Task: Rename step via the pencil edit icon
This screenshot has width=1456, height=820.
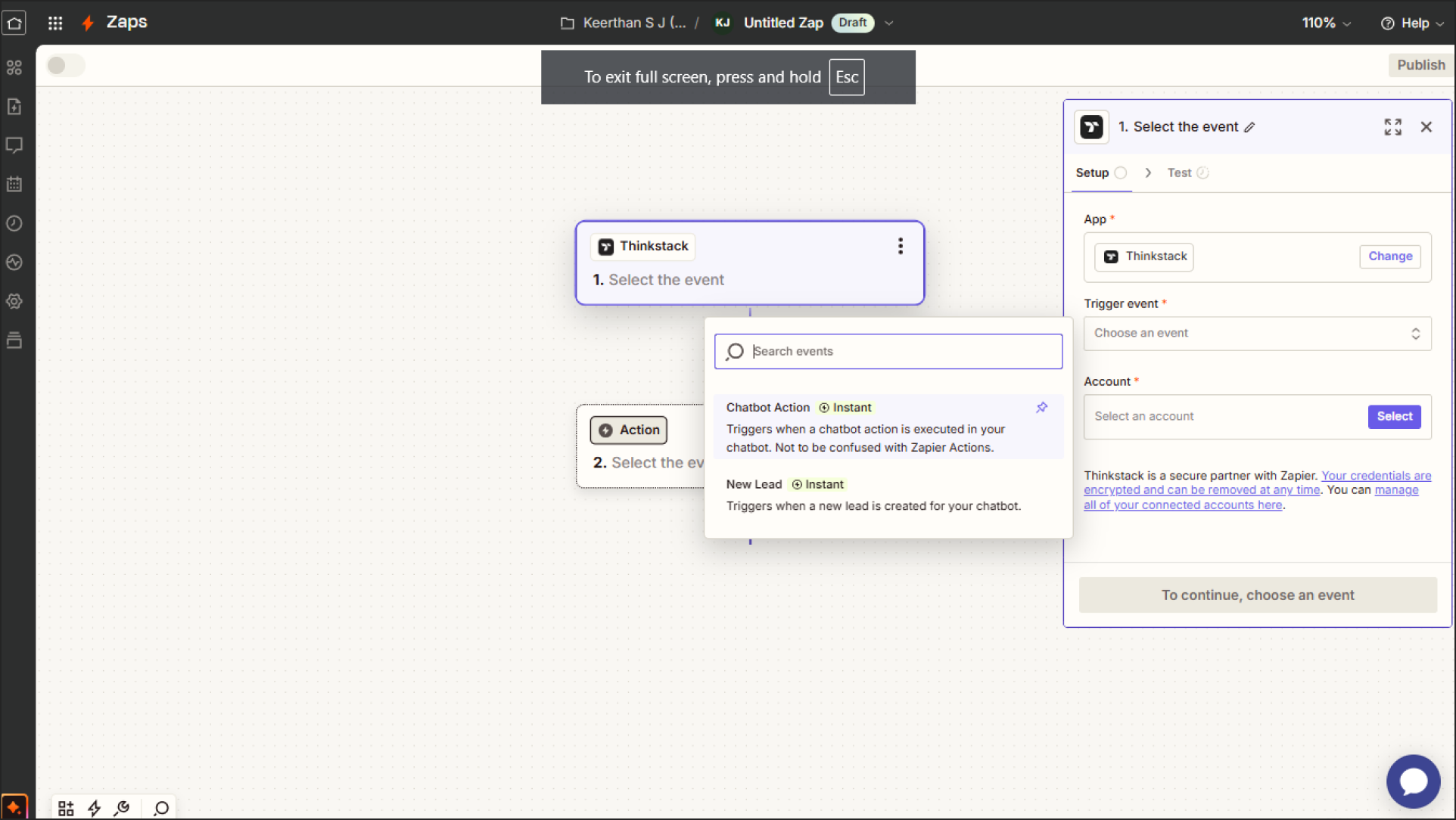Action: 1249,127
